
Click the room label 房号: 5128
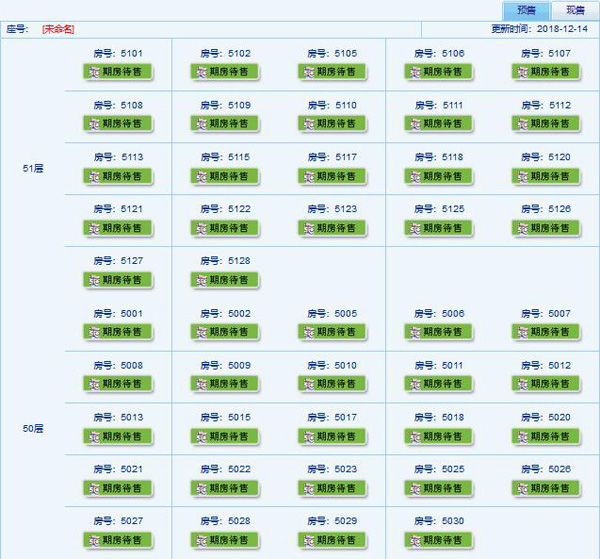click(225, 261)
